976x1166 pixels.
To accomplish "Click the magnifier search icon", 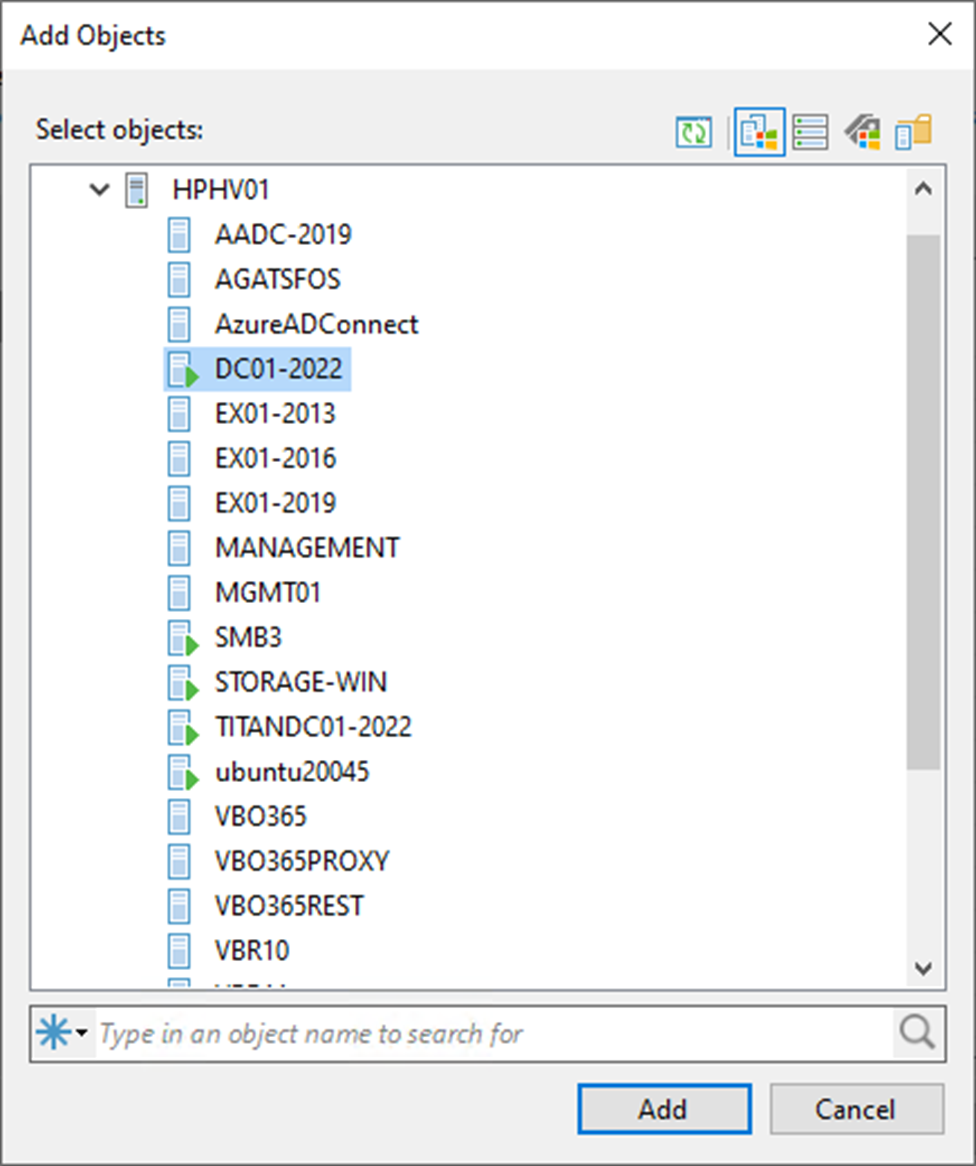I will [917, 1033].
